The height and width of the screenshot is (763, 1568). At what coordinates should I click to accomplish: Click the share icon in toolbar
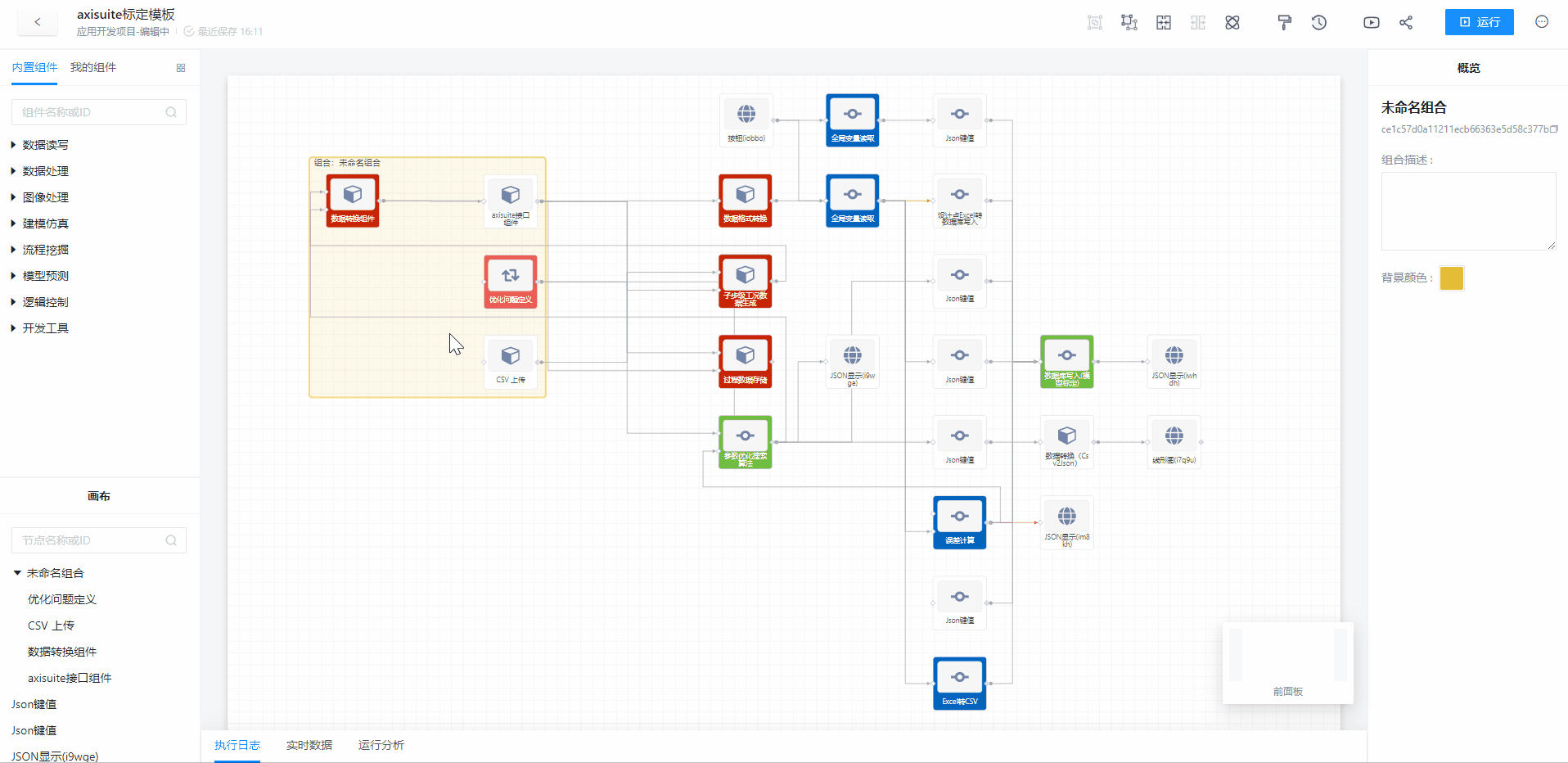point(1406,23)
